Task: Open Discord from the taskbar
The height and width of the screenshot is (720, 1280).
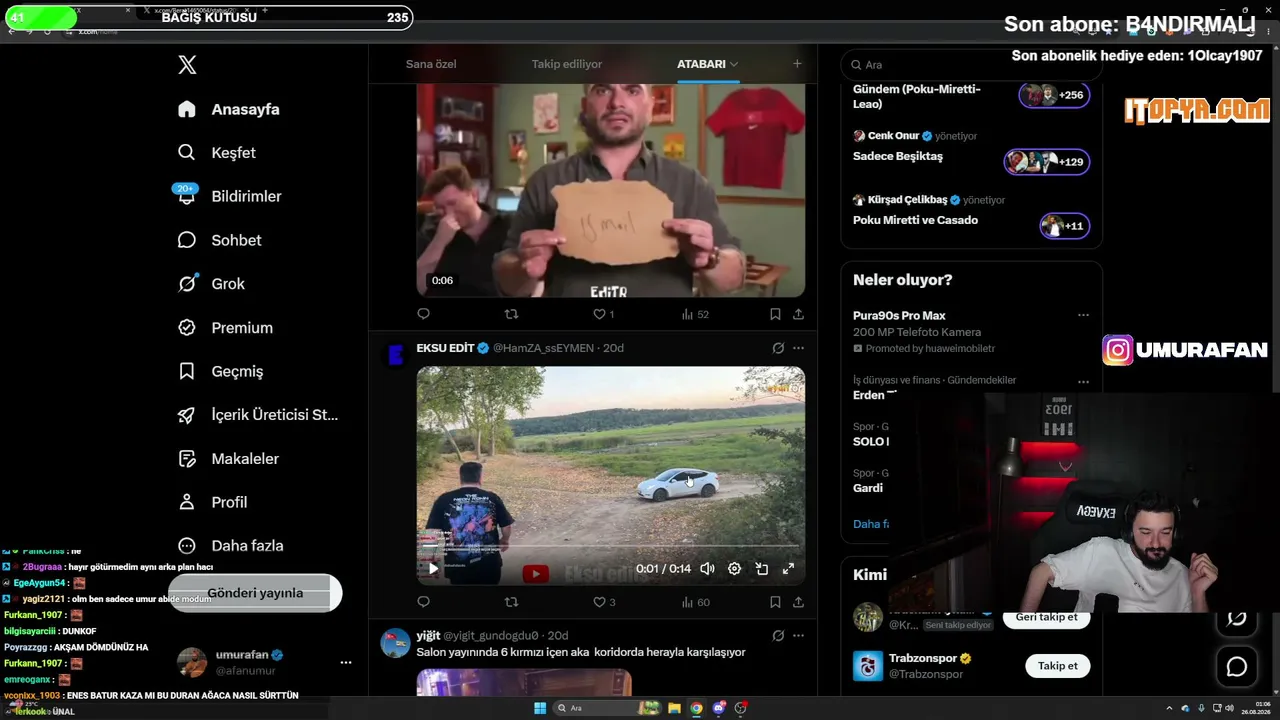Action: (x=719, y=708)
